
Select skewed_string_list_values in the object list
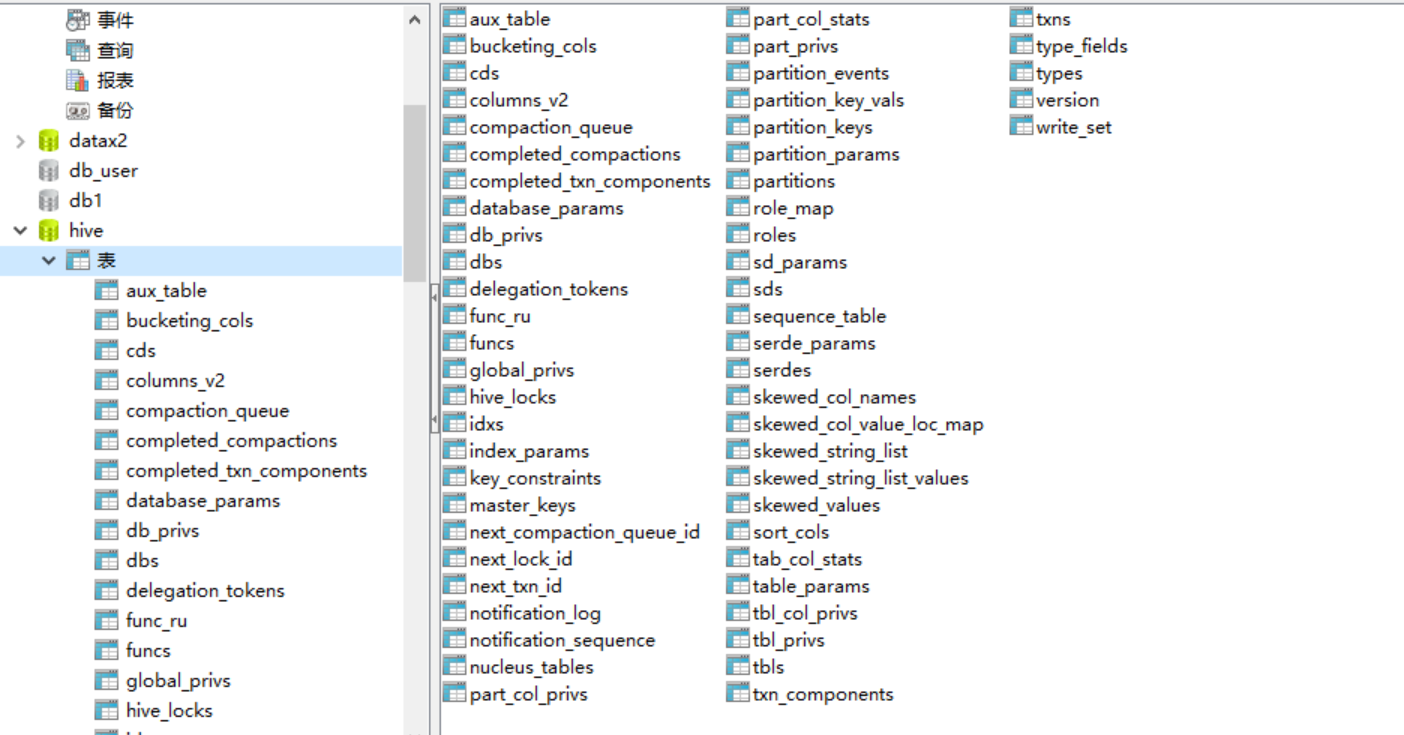pos(860,478)
